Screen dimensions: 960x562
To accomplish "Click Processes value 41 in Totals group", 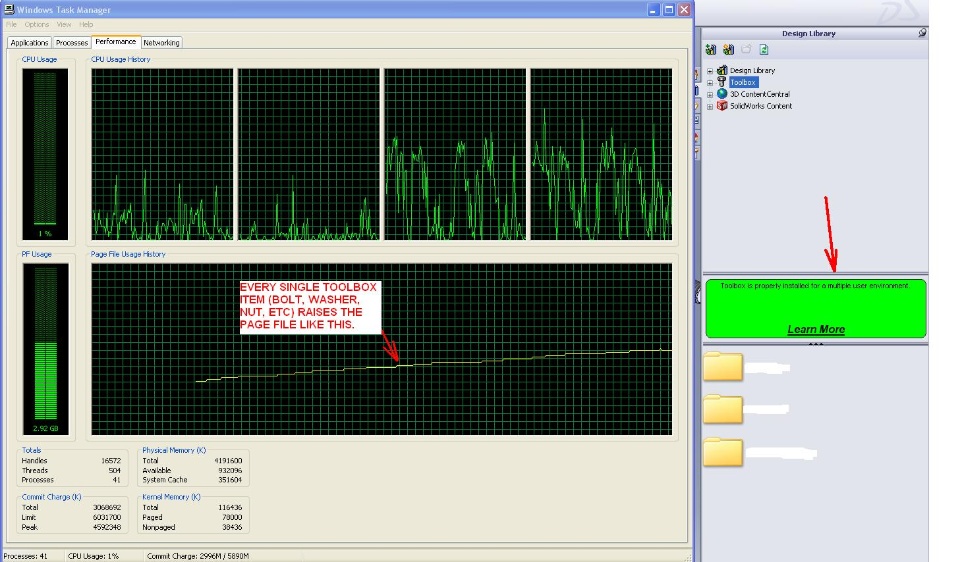I will pos(116,480).
